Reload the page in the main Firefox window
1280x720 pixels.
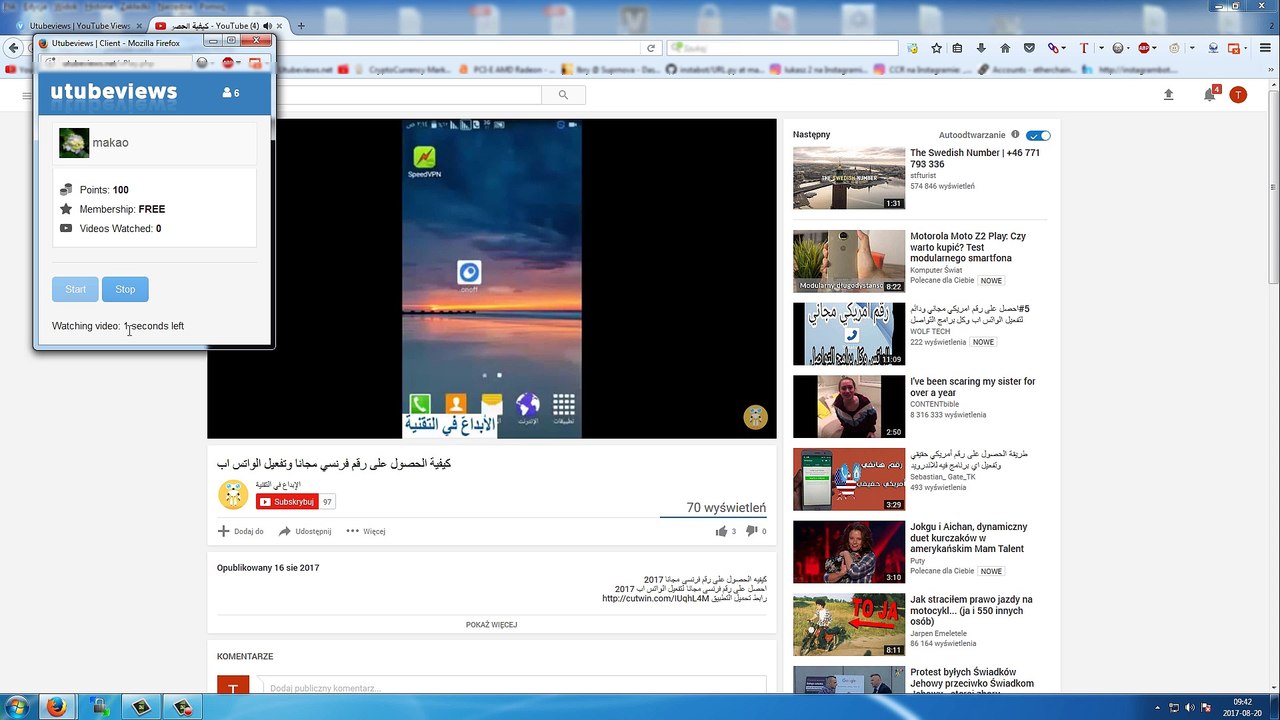[651, 48]
